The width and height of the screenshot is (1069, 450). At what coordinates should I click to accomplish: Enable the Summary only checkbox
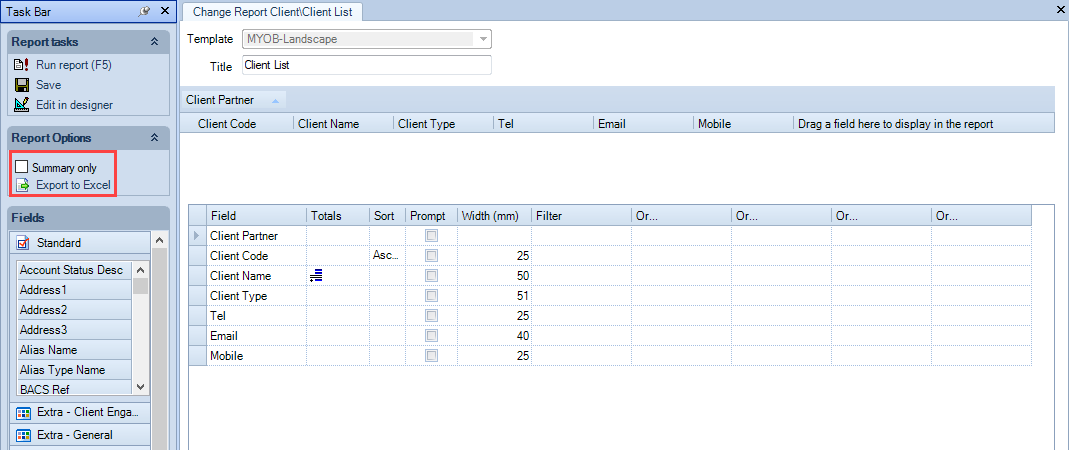point(22,167)
